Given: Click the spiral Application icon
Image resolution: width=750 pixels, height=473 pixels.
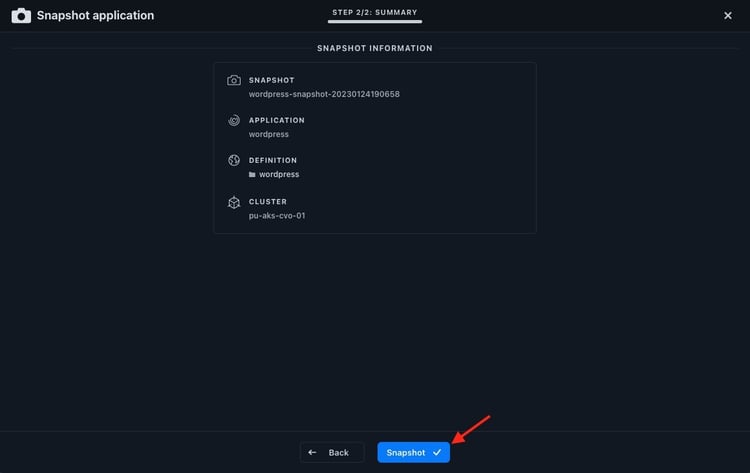Looking at the screenshot, I should coord(234,120).
